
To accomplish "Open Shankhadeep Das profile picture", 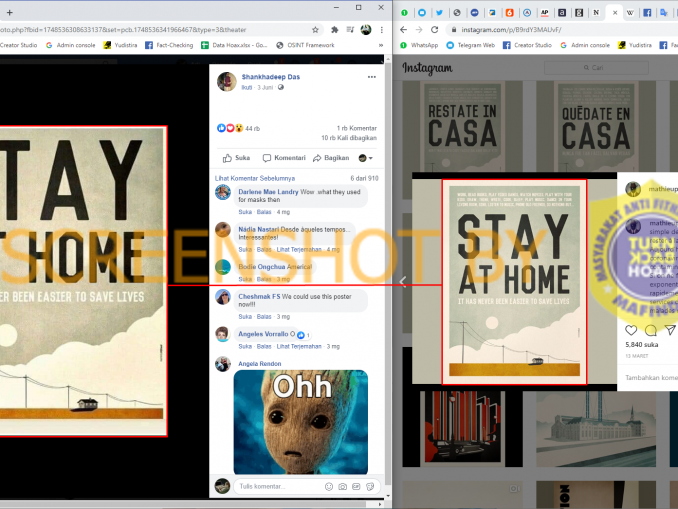I will [227, 82].
